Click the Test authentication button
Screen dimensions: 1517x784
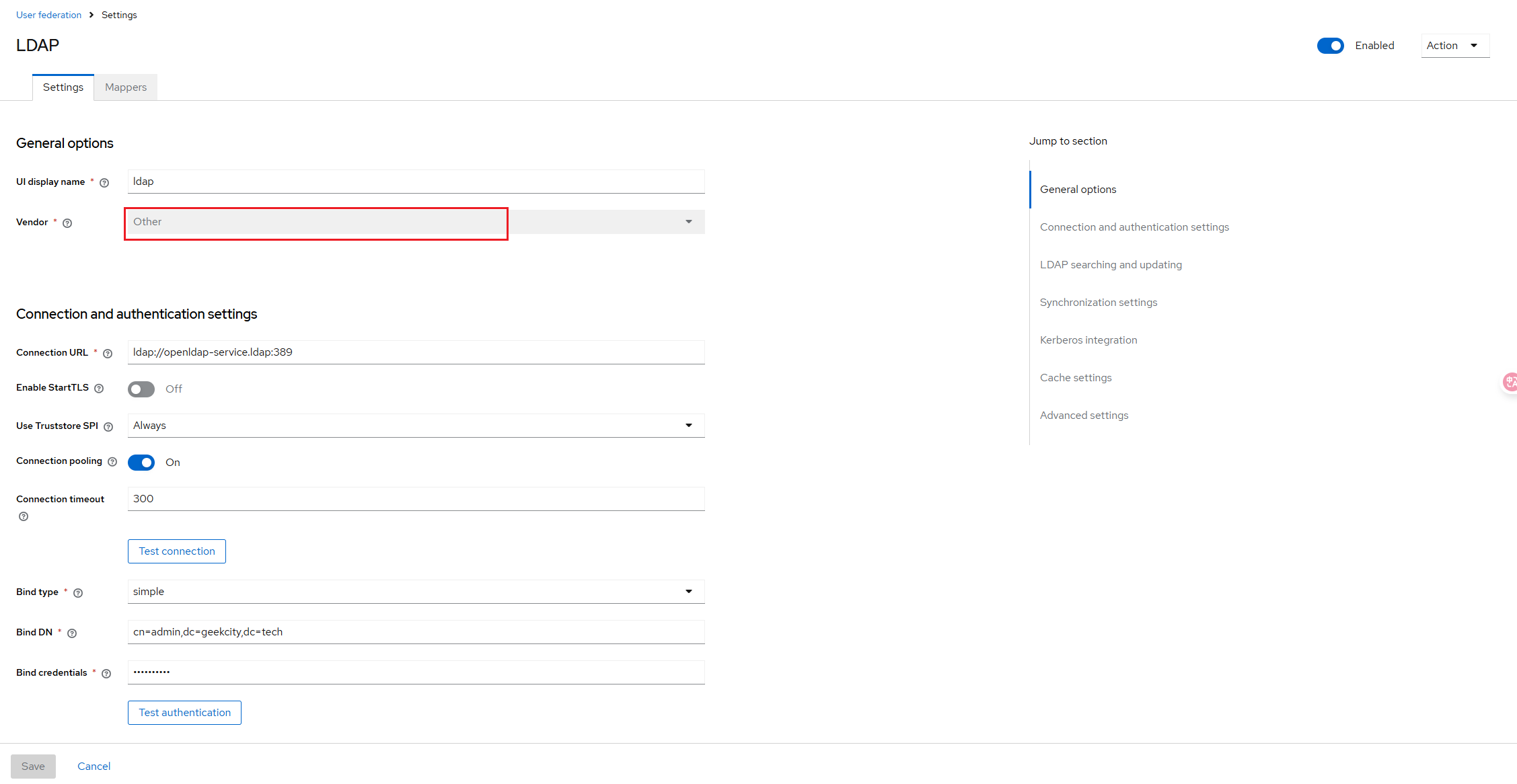click(184, 713)
